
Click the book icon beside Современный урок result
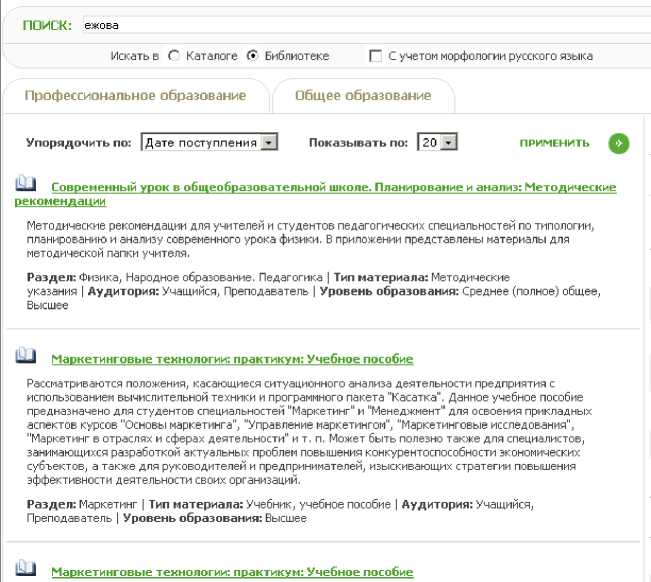(26, 183)
